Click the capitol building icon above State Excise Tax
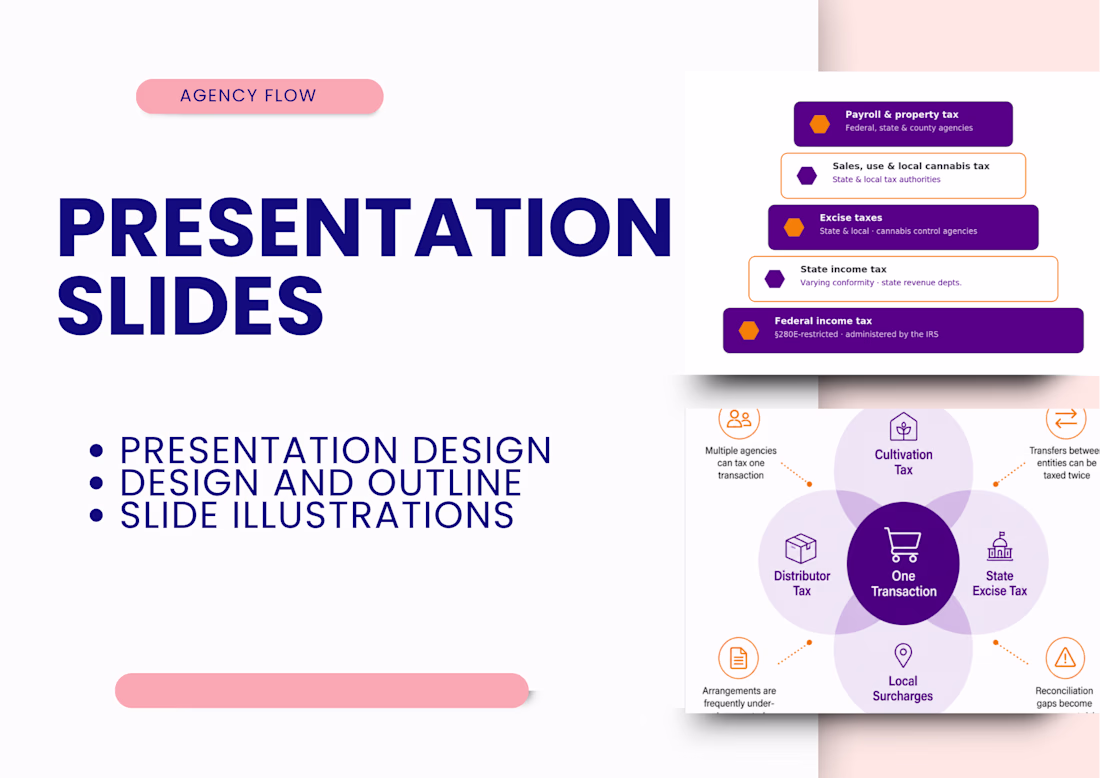This screenshot has width=1100, height=778. (x=1000, y=546)
